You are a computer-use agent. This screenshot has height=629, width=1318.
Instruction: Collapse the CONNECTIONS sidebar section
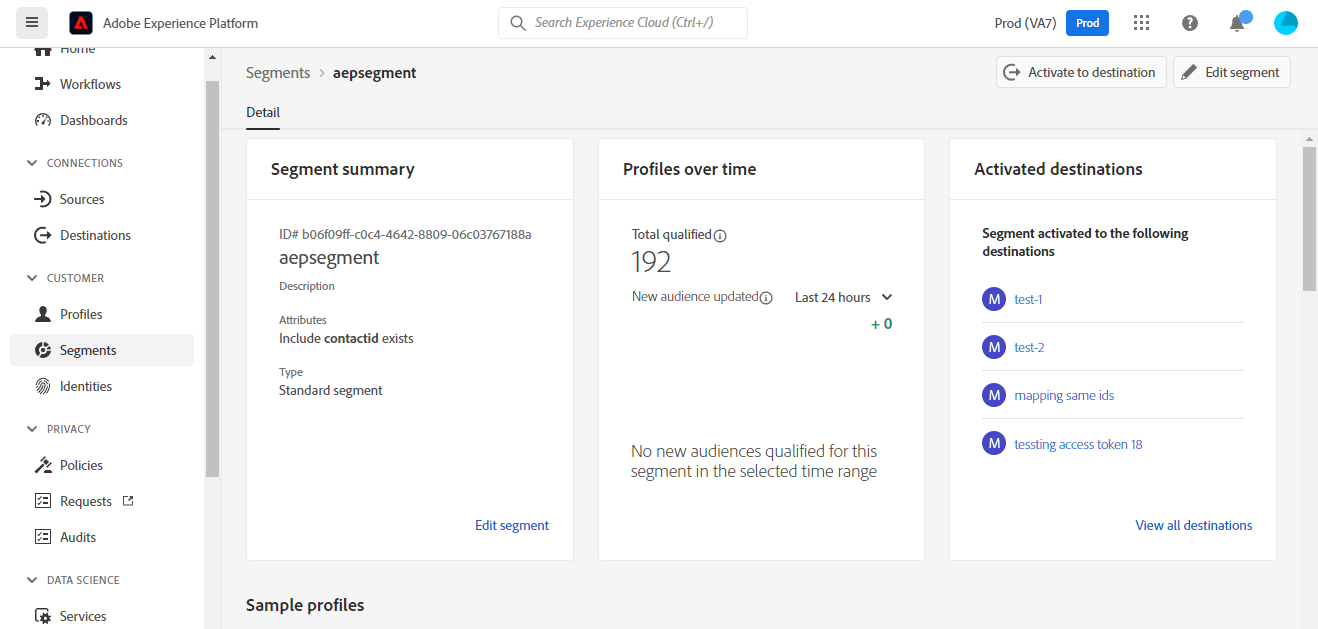(32, 163)
